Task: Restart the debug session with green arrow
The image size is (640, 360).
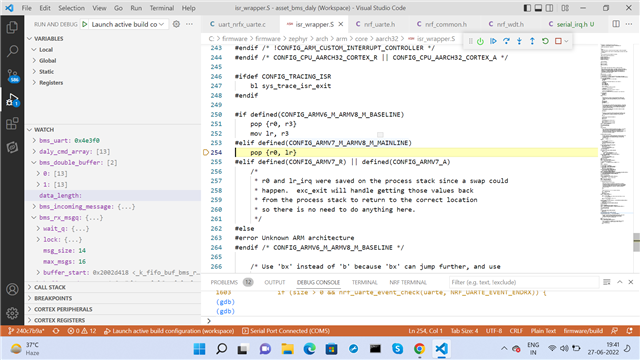Action: tap(545, 41)
